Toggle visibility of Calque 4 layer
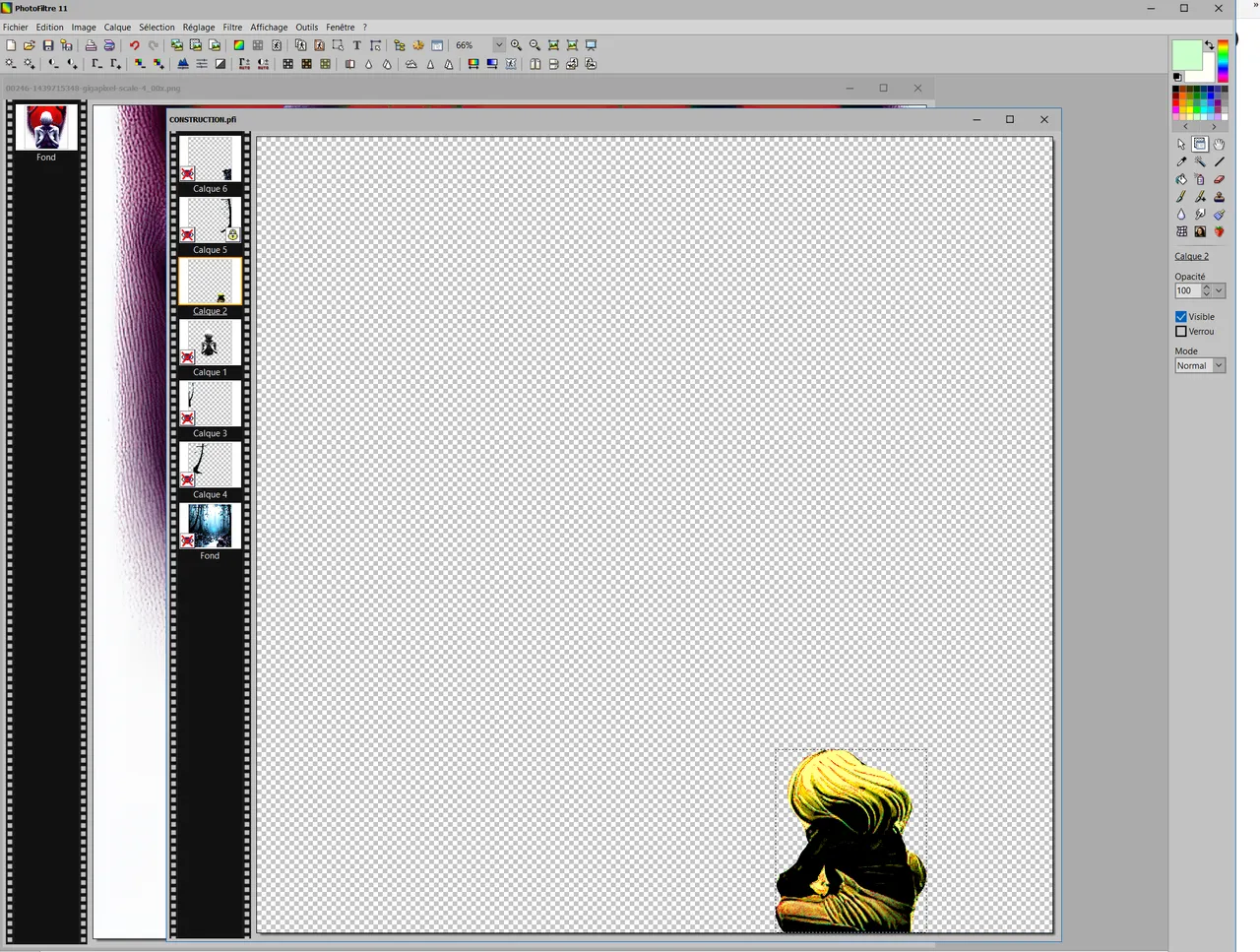This screenshot has height=952, width=1260. click(x=187, y=479)
